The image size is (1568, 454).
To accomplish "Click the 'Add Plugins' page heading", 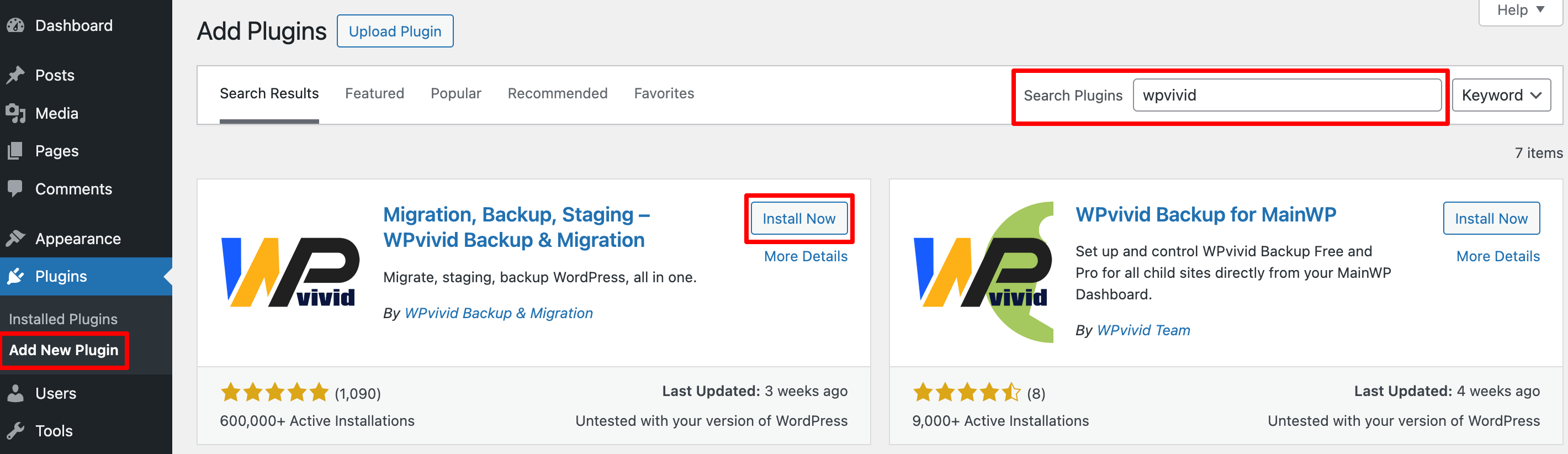I will pos(262,31).
